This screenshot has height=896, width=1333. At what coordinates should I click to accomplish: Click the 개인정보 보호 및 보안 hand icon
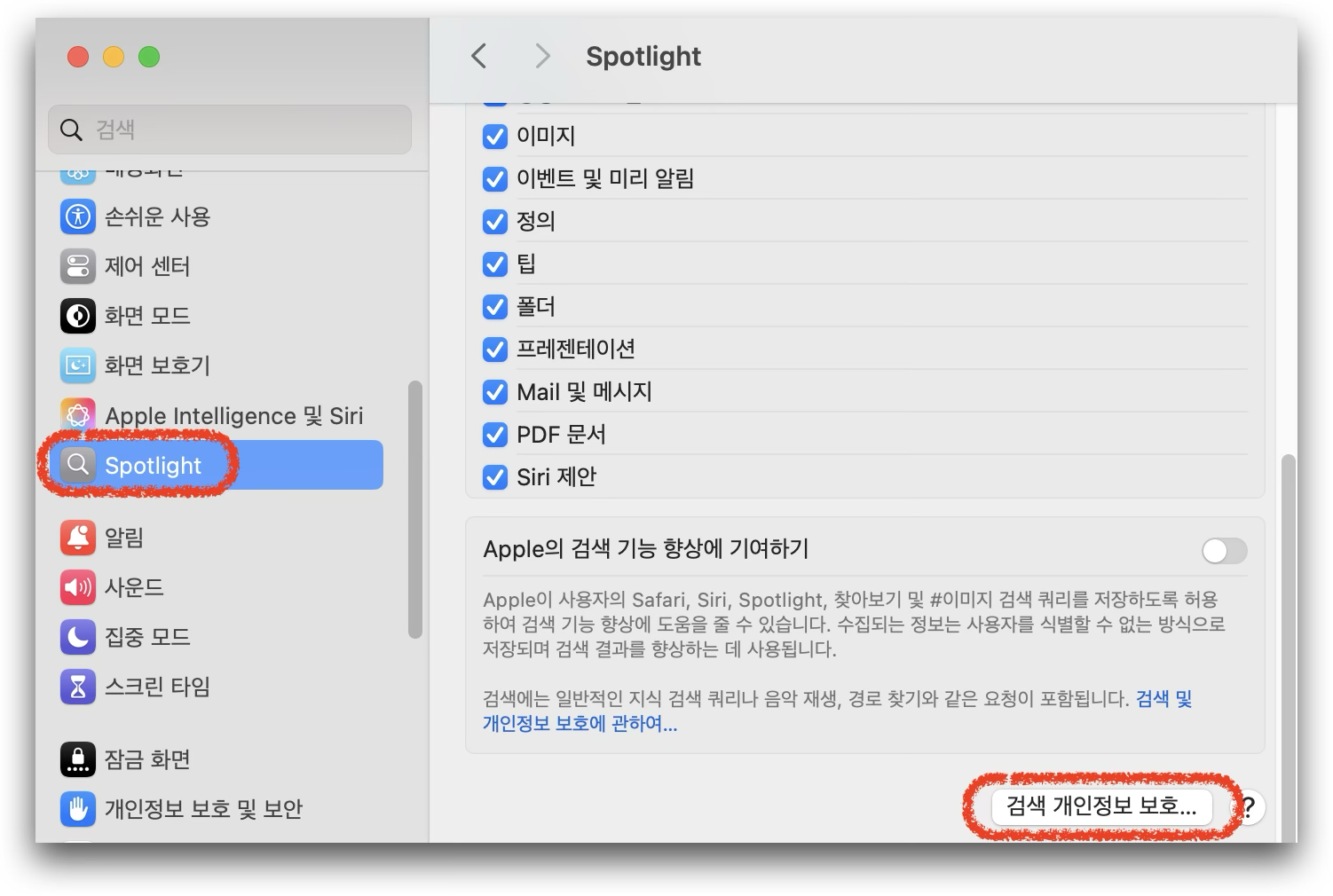pyautogui.click(x=78, y=808)
